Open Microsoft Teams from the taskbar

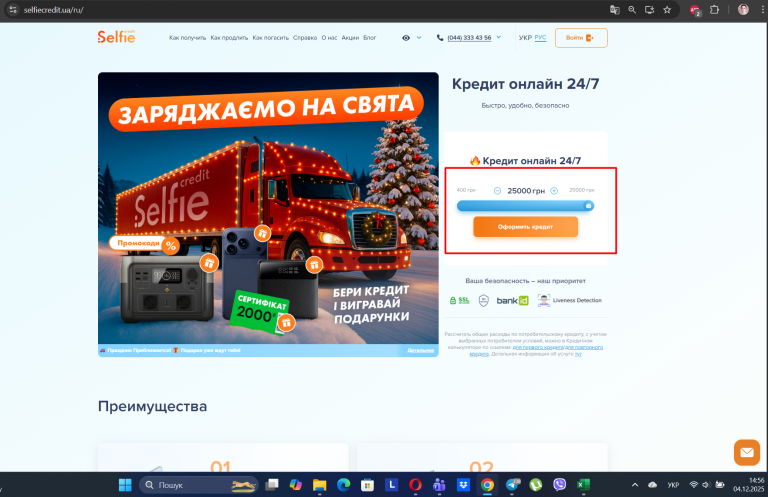(439, 485)
